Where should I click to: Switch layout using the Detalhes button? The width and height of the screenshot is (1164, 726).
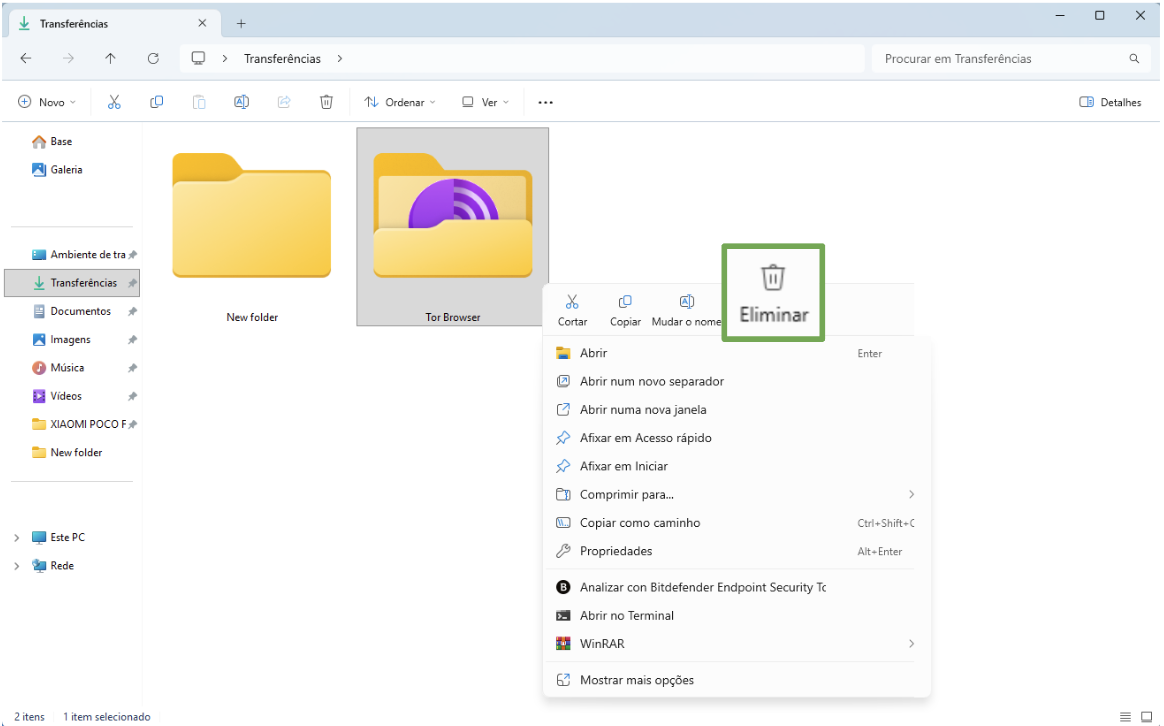1110,101
